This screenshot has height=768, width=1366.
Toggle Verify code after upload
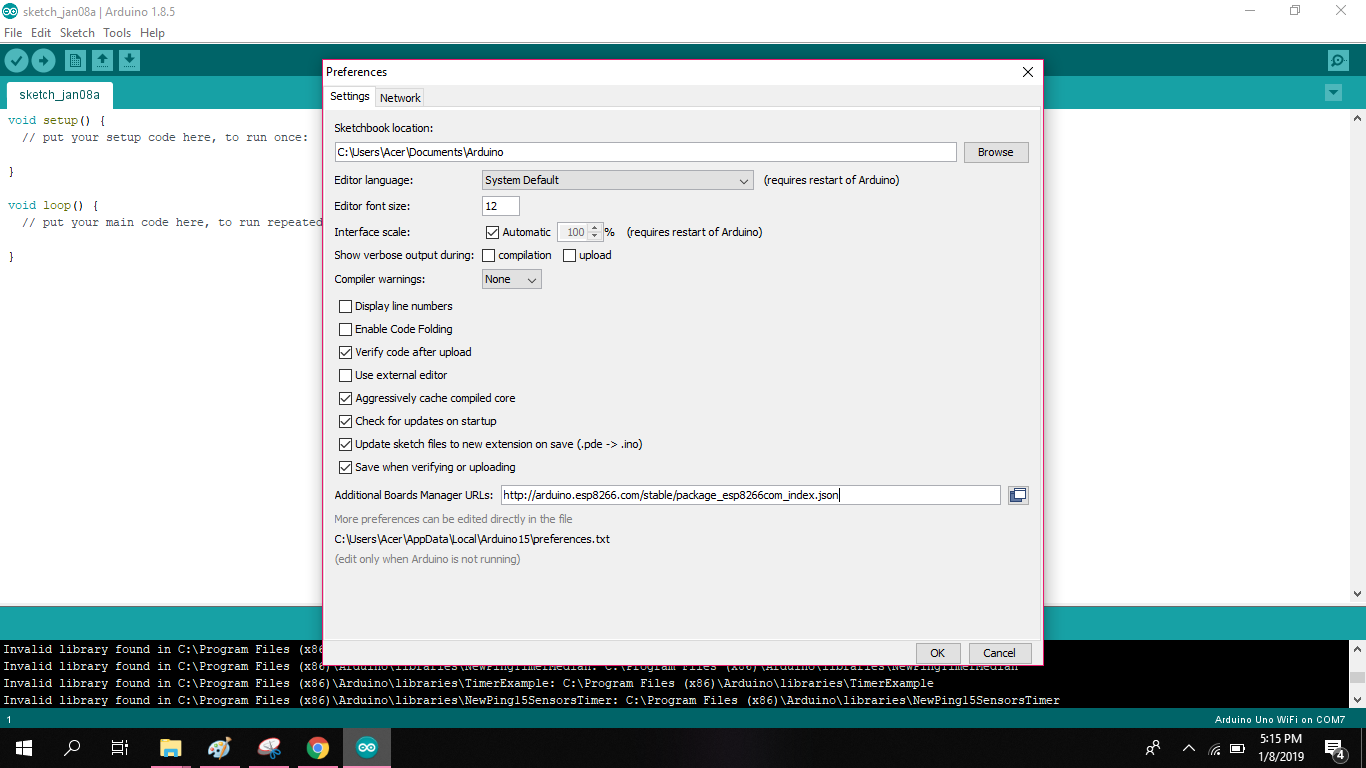(x=346, y=352)
